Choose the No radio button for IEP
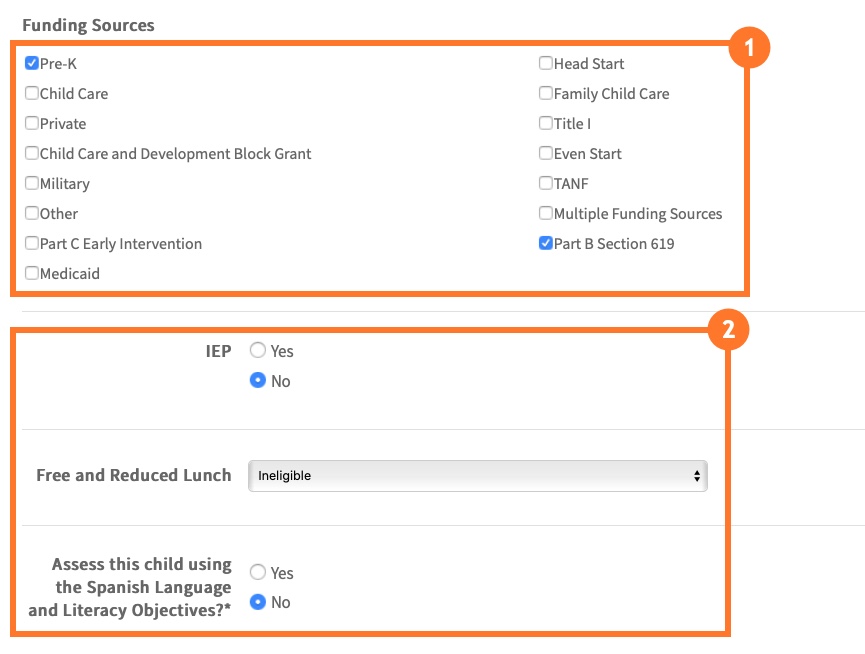Screen dimensions: 865x654 pyautogui.click(x=258, y=381)
